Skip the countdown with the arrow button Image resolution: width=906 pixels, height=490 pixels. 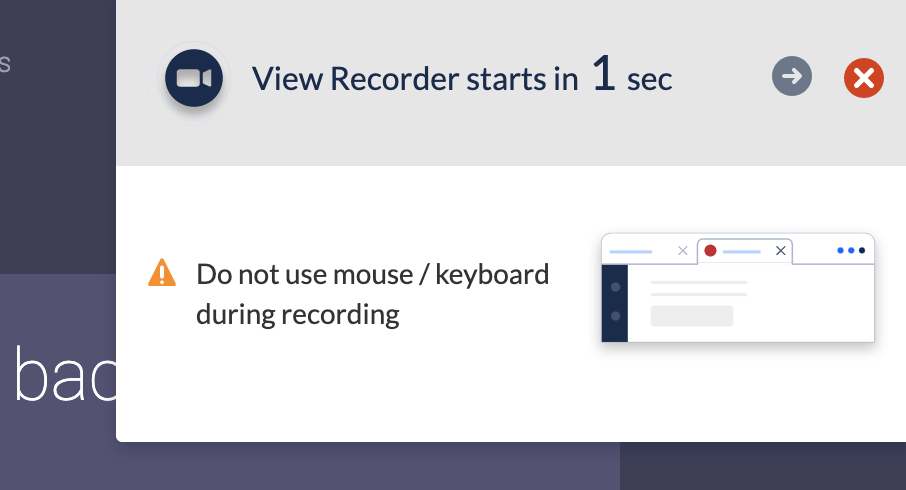tap(792, 76)
